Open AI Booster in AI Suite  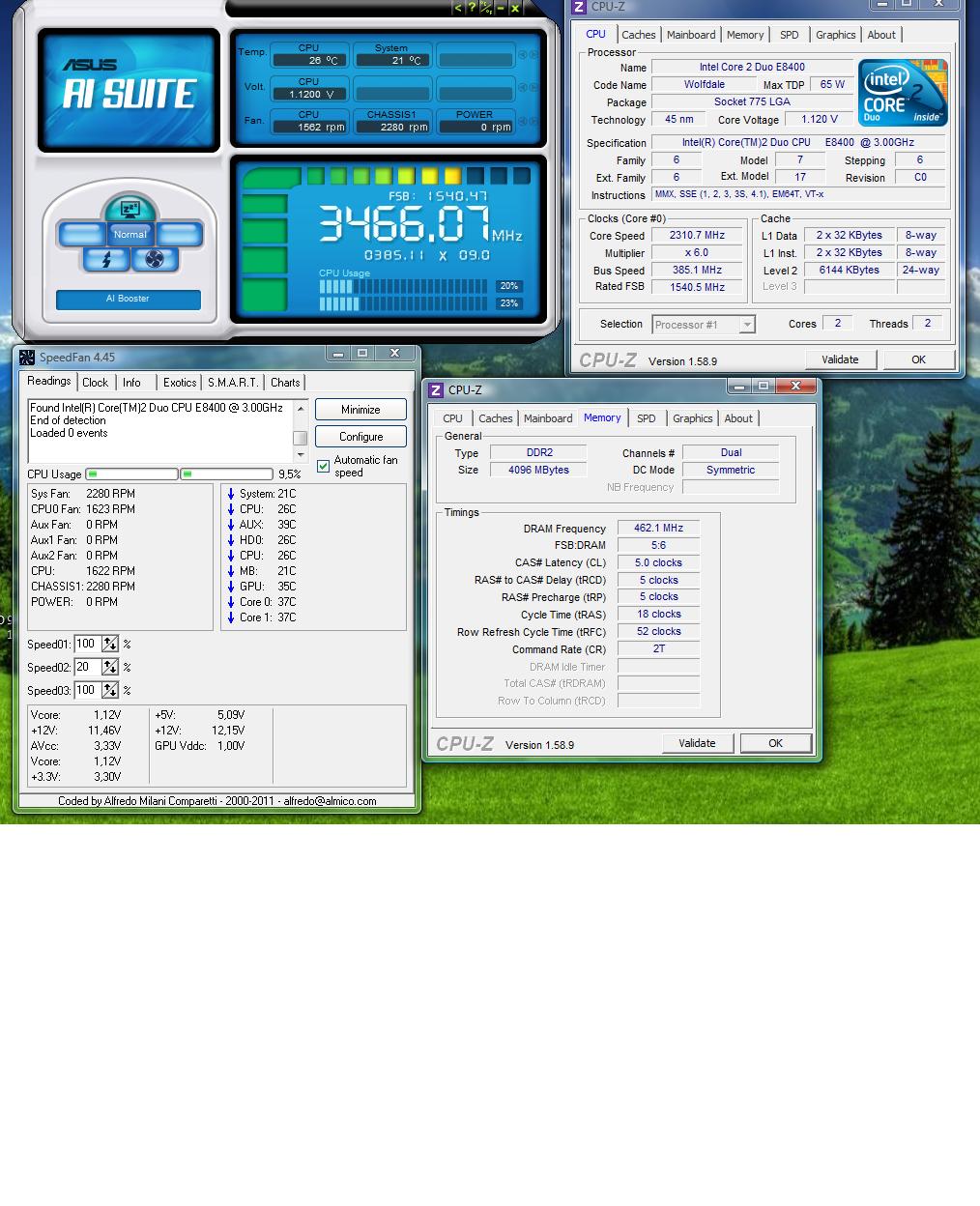tap(128, 299)
